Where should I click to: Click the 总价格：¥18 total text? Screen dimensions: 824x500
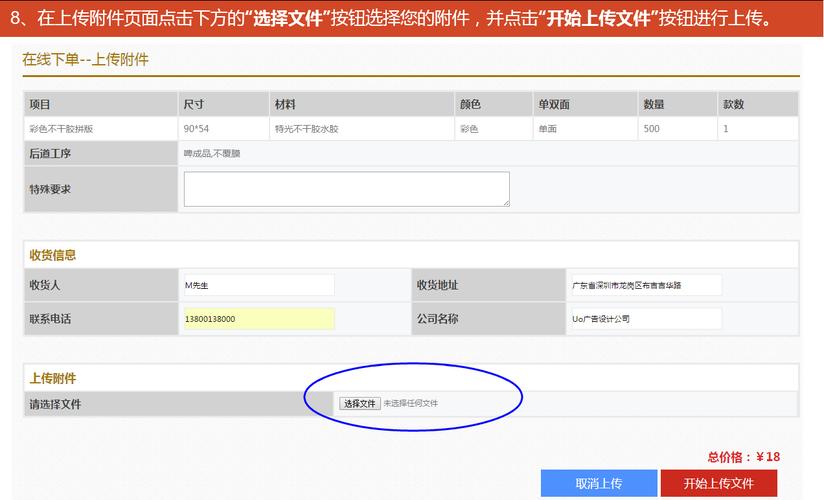(x=744, y=457)
